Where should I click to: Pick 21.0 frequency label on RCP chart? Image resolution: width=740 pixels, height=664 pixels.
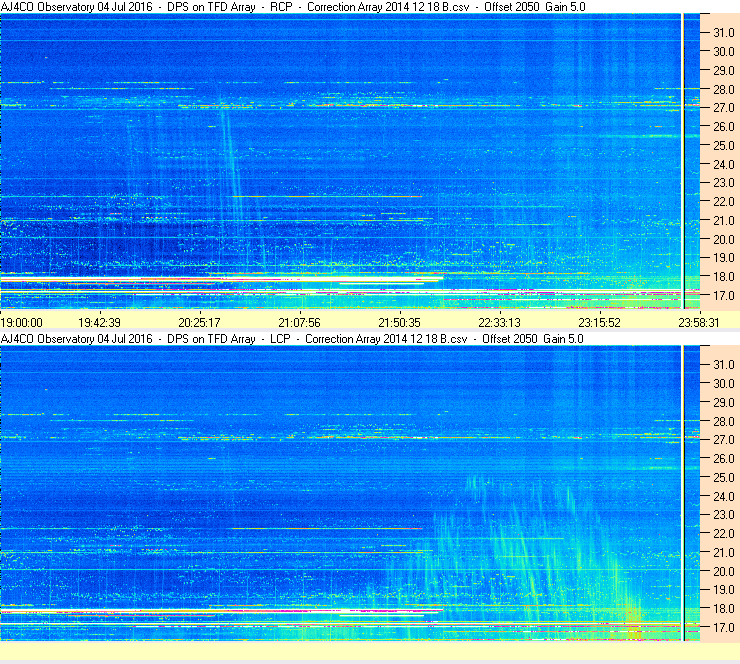tap(724, 221)
